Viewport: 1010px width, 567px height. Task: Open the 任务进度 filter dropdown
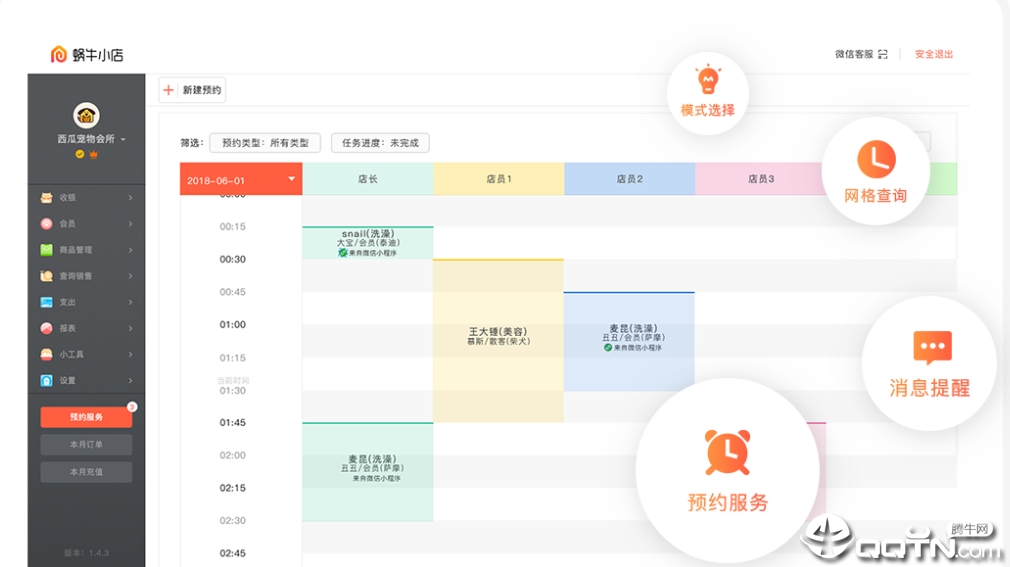pyautogui.click(x=380, y=143)
